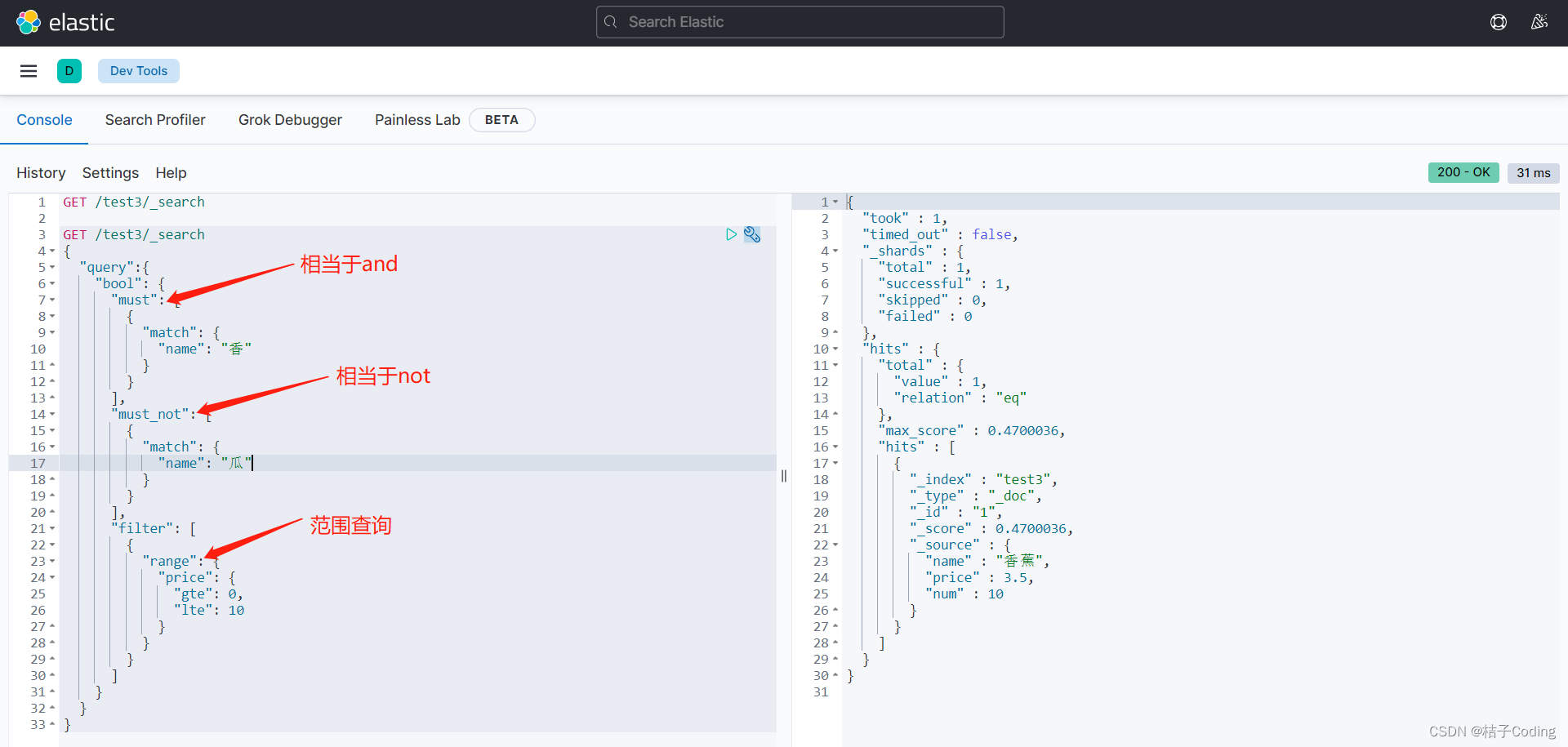
Task: Open the wrench request options icon
Action: tap(752, 234)
